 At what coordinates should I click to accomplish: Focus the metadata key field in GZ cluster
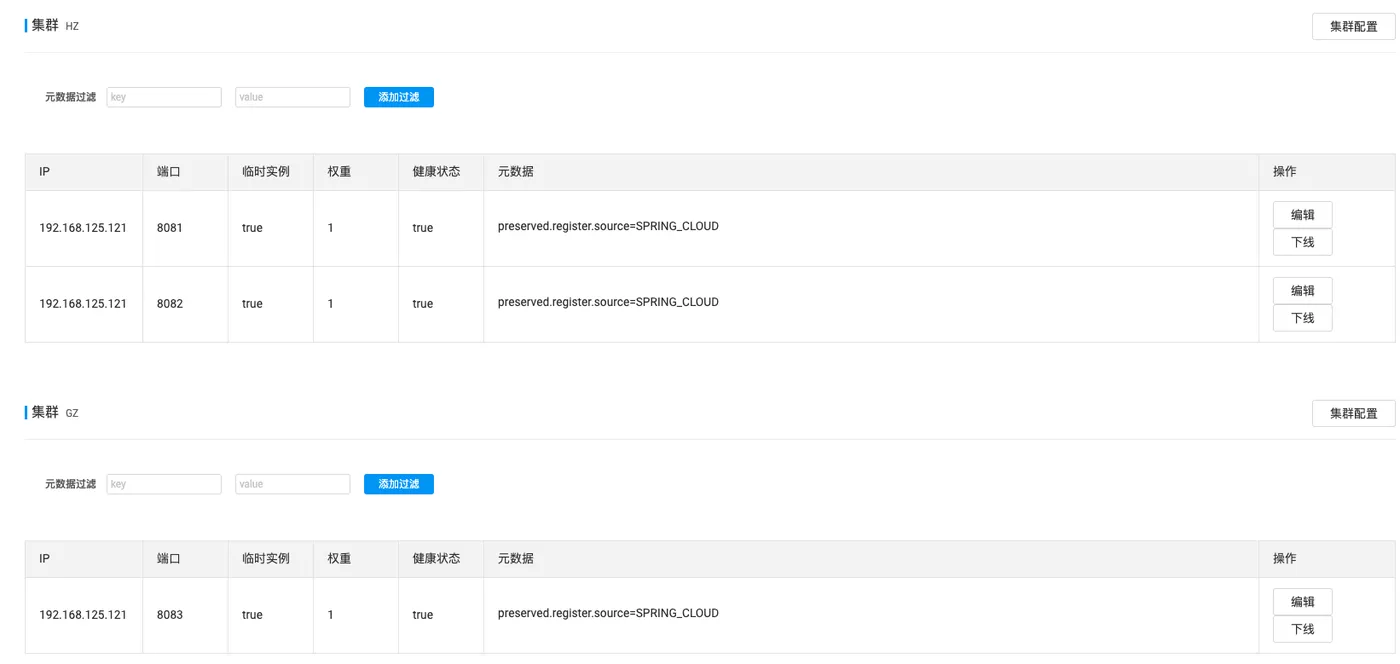[164, 484]
